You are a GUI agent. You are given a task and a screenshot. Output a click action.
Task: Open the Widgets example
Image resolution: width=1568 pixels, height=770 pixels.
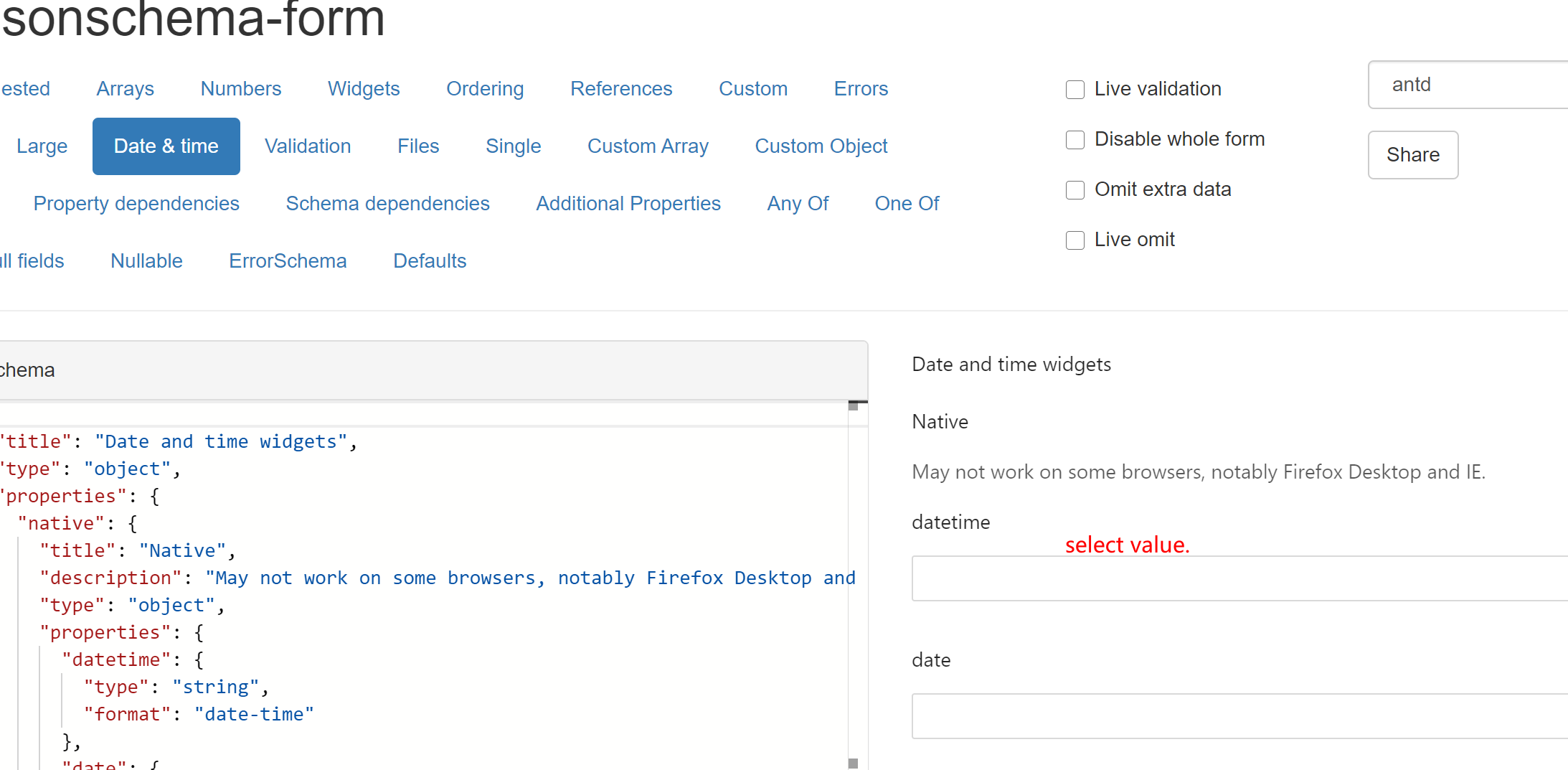[363, 88]
